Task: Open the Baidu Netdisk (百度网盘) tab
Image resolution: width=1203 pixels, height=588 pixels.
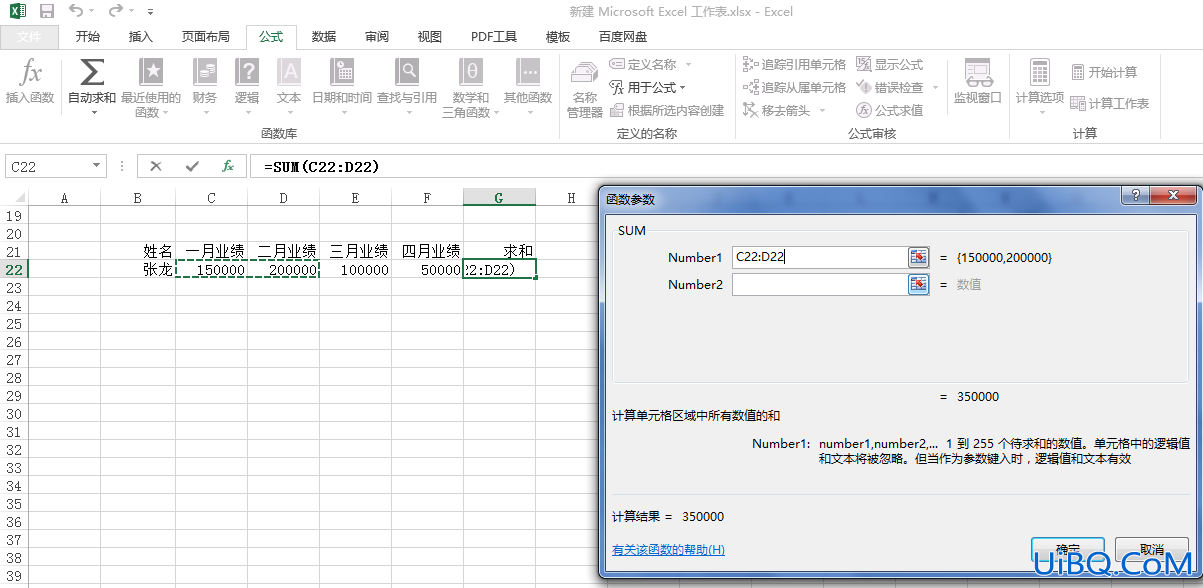Action: point(623,37)
